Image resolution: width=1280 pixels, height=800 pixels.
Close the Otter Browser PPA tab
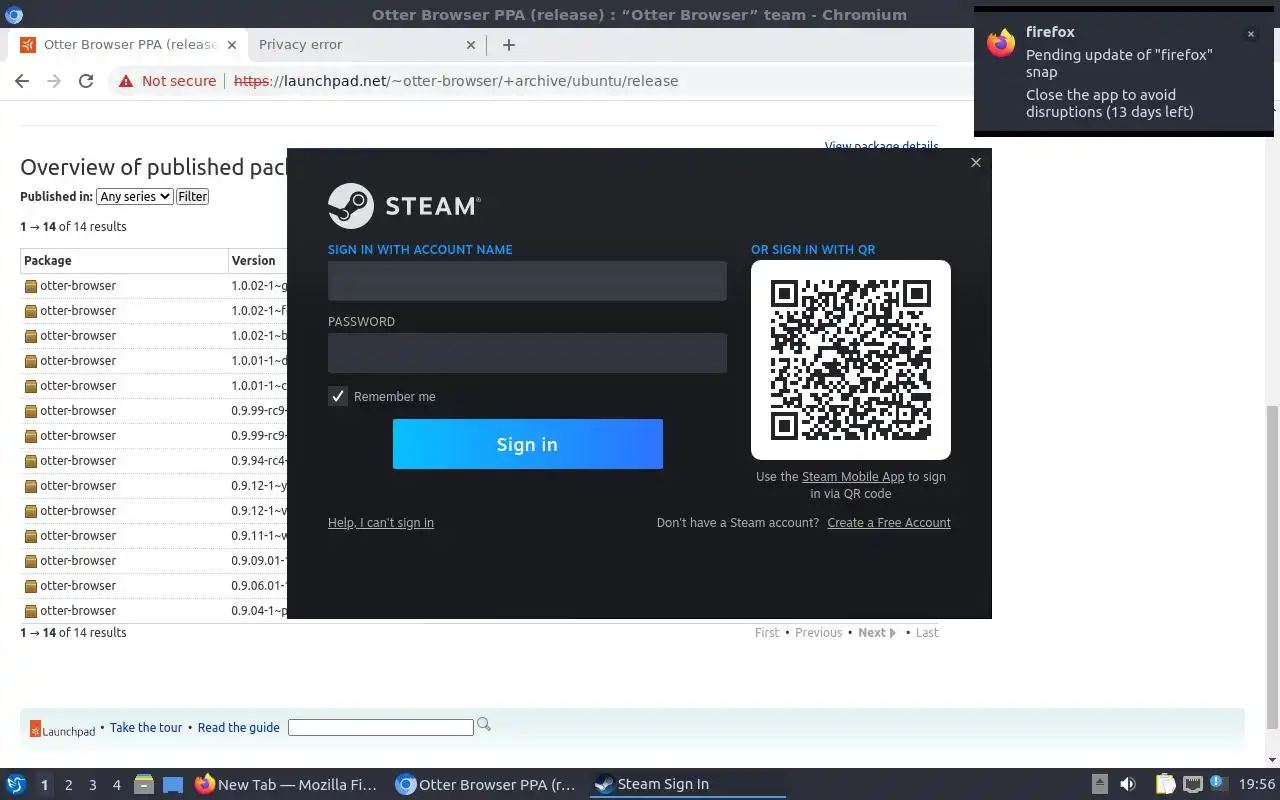[231, 45]
